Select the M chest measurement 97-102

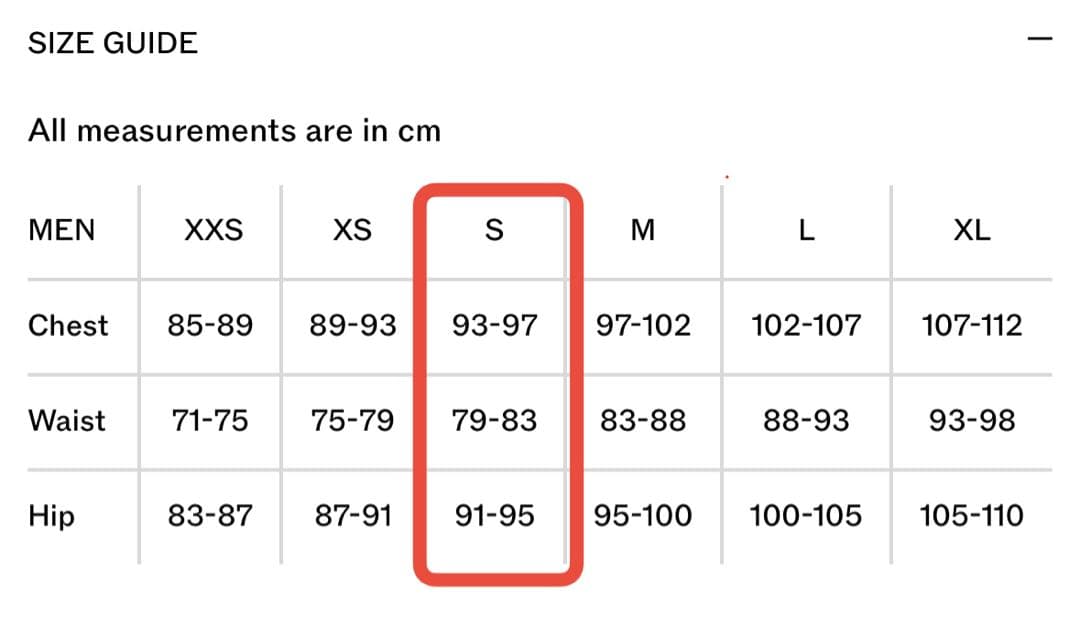coord(643,326)
